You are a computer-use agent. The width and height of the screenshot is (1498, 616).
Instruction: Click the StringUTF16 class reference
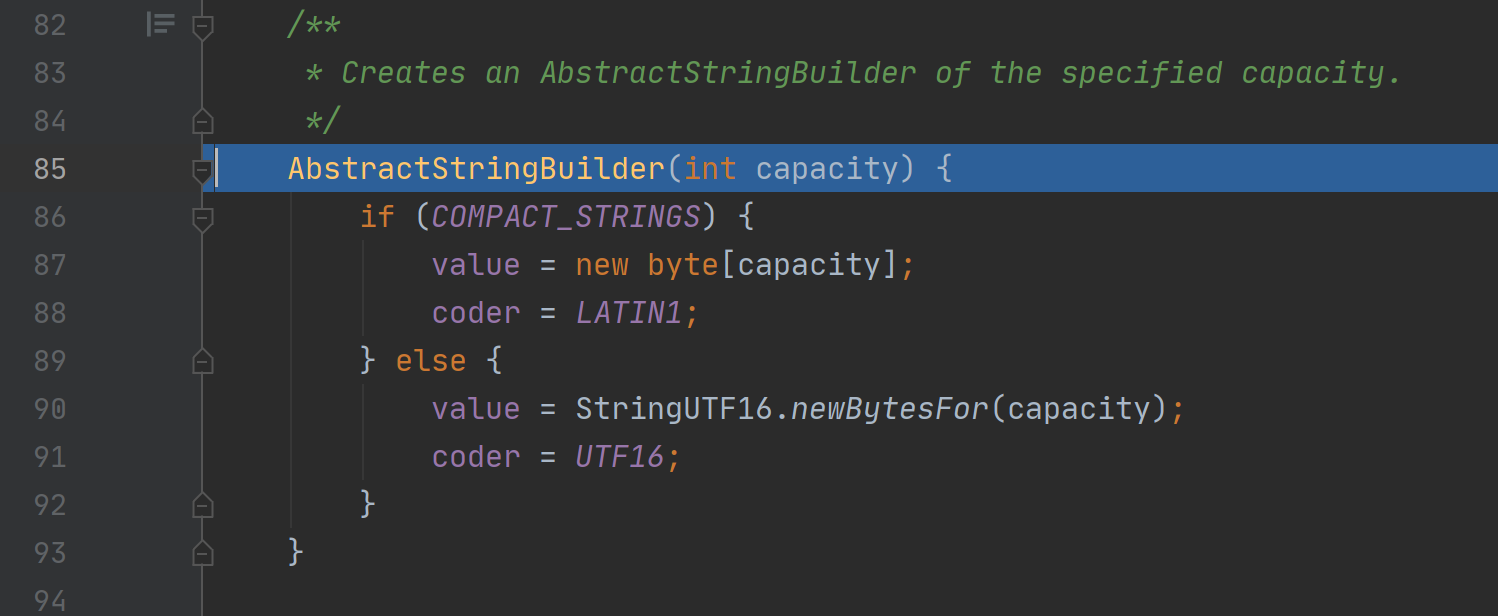pos(674,409)
